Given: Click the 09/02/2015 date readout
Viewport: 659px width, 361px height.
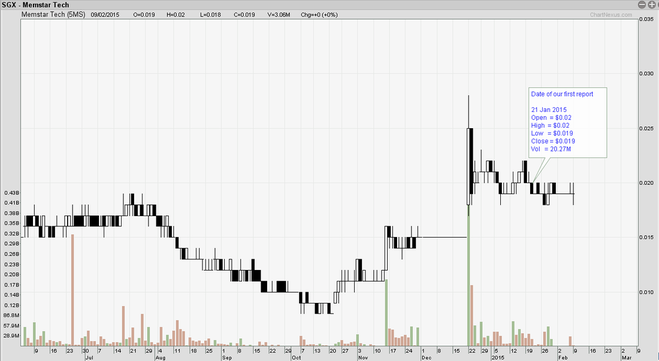Looking at the screenshot, I should (105, 15).
